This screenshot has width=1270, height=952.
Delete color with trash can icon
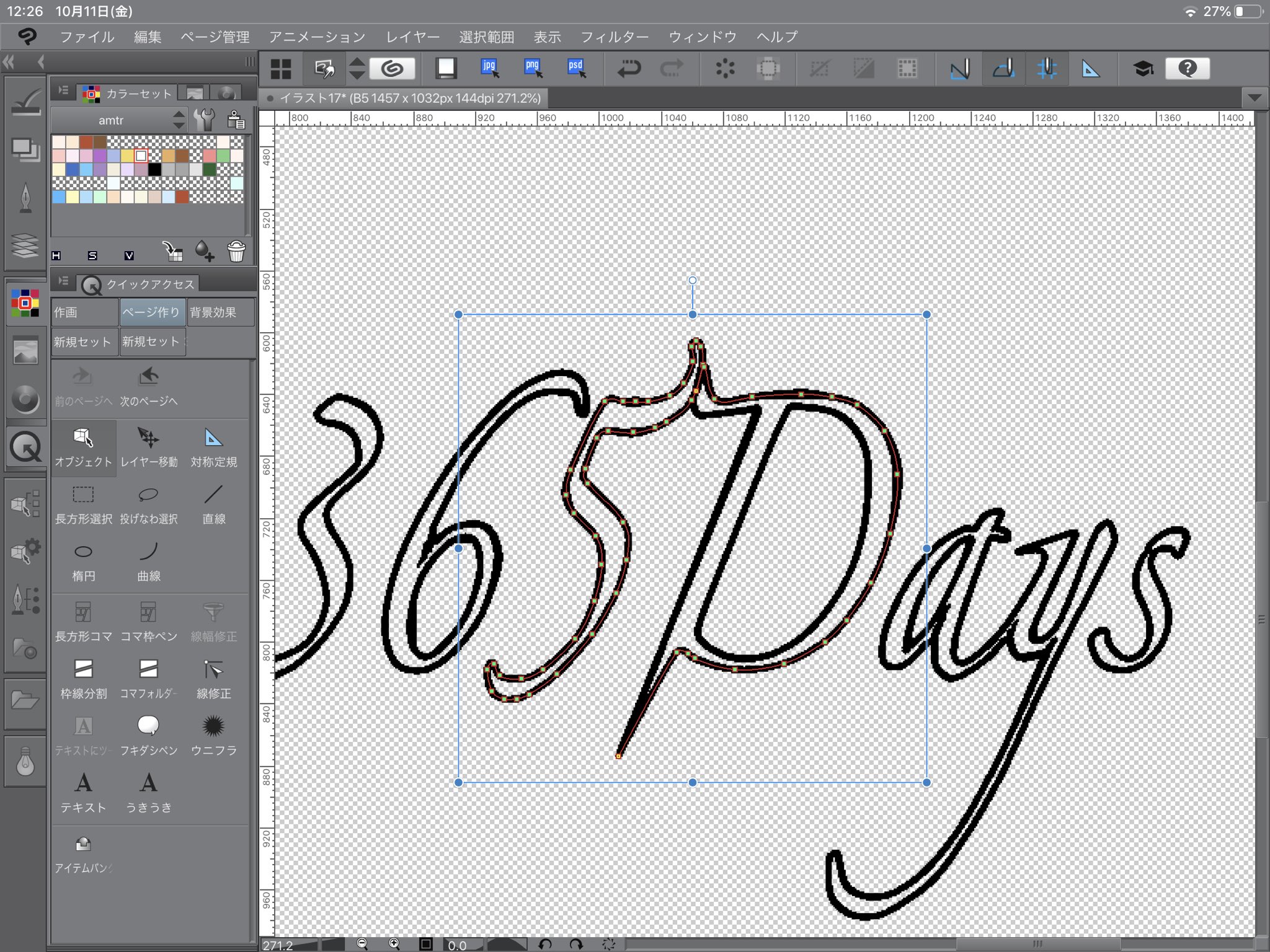click(x=236, y=251)
